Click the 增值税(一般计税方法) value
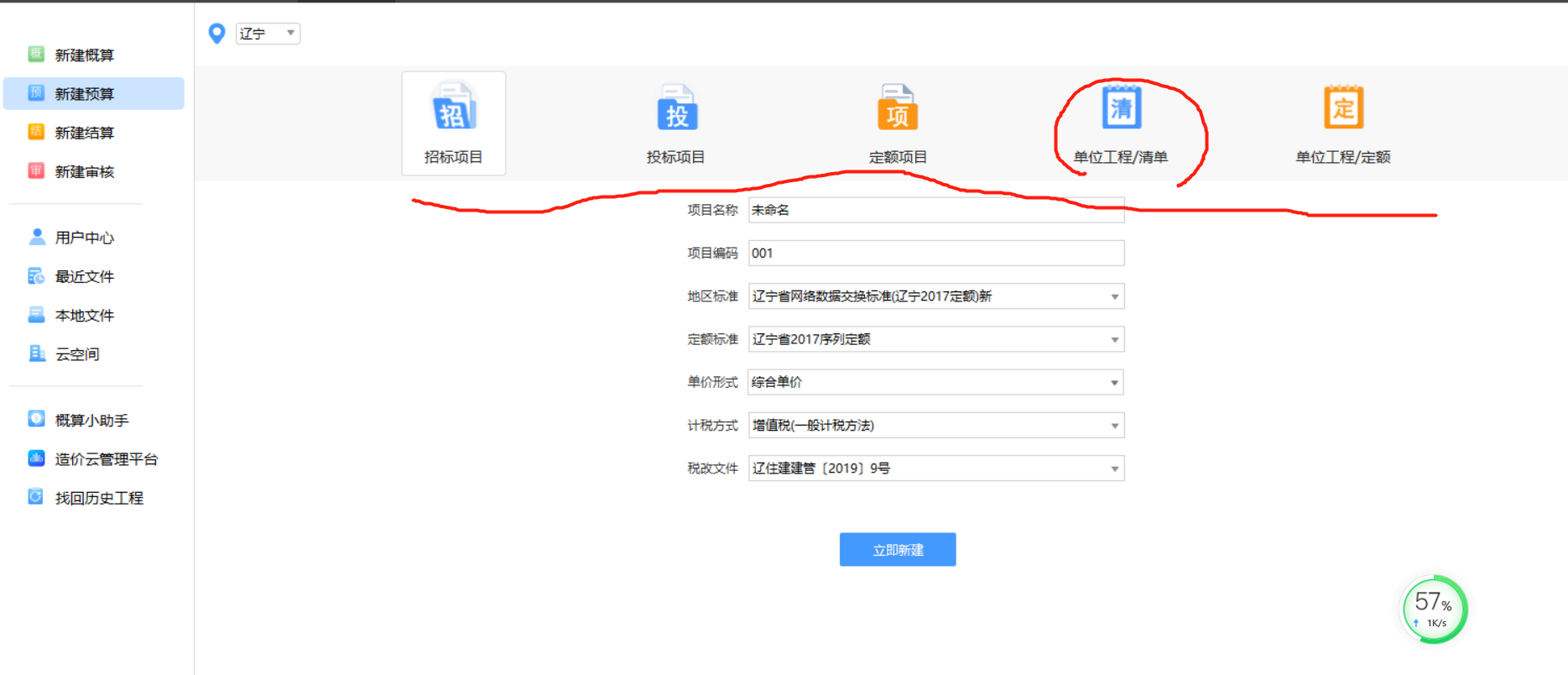This screenshot has width=1568, height=675. [x=813, y=426]
